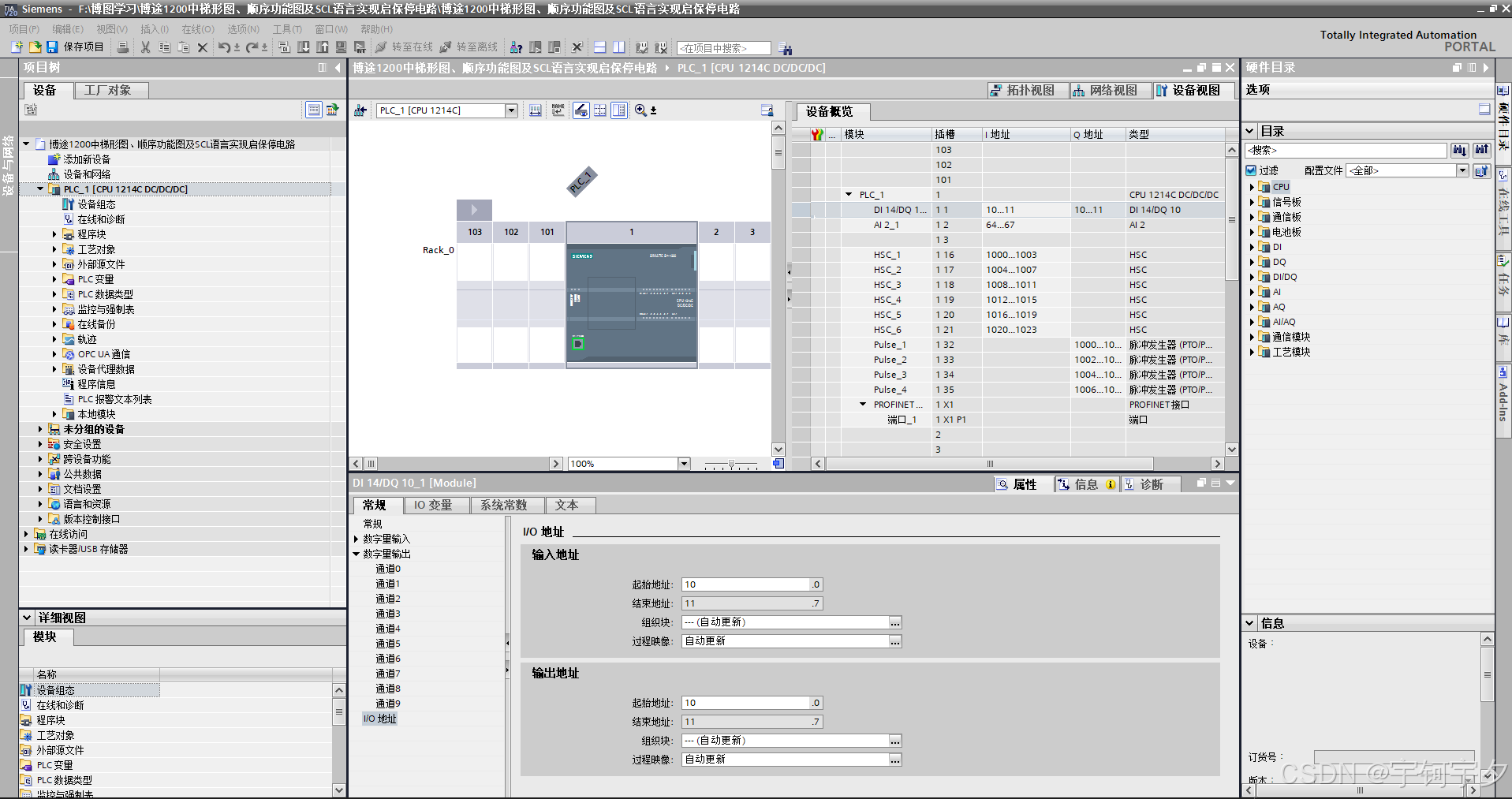Open the 信息 info tab in inspector
Image resolution: width=1512 pixels, height=799 pixels.
click(1087, 484)
